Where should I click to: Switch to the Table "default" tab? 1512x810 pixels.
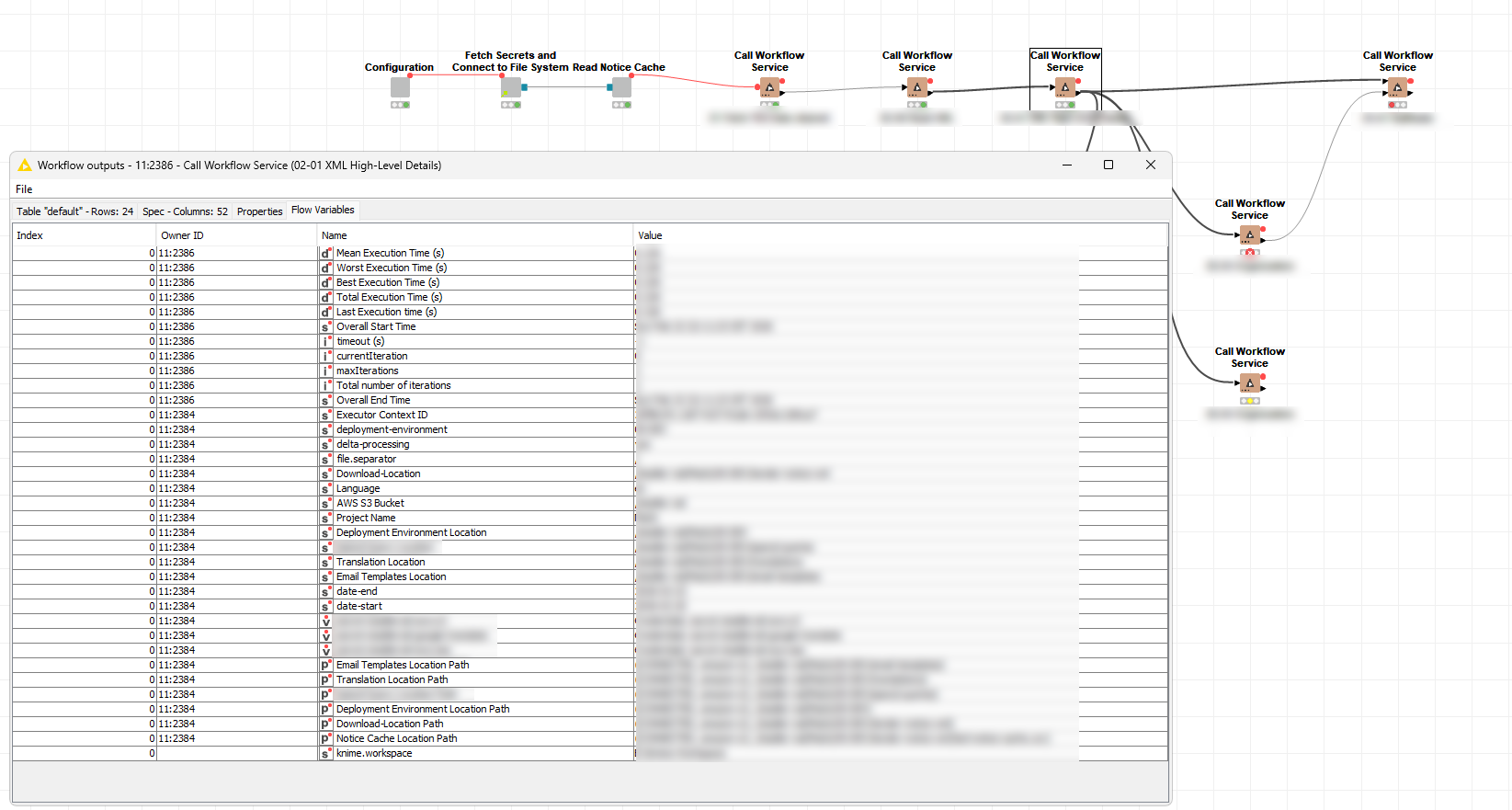74,211
